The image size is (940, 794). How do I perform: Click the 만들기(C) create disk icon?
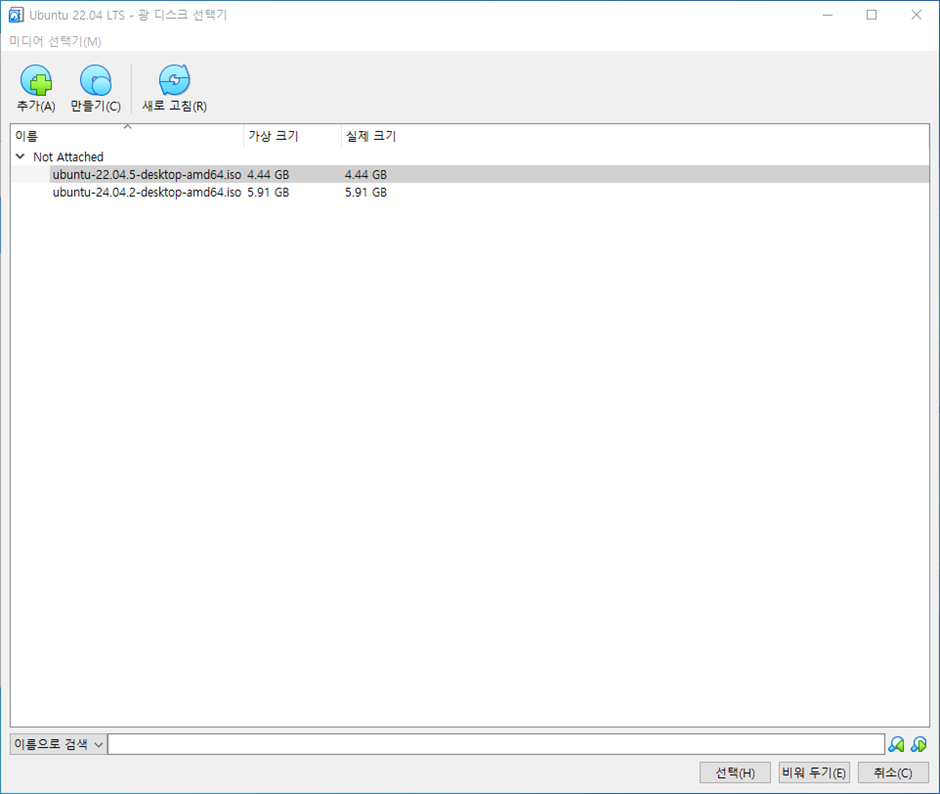click(95, 80)
